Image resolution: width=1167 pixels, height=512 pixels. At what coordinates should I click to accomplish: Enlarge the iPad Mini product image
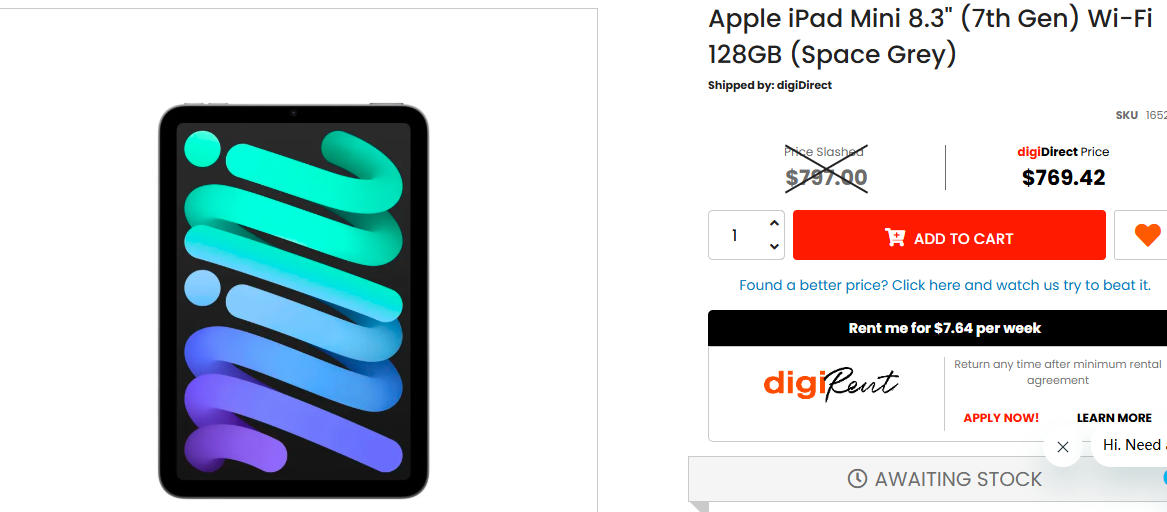coord(293,301)
